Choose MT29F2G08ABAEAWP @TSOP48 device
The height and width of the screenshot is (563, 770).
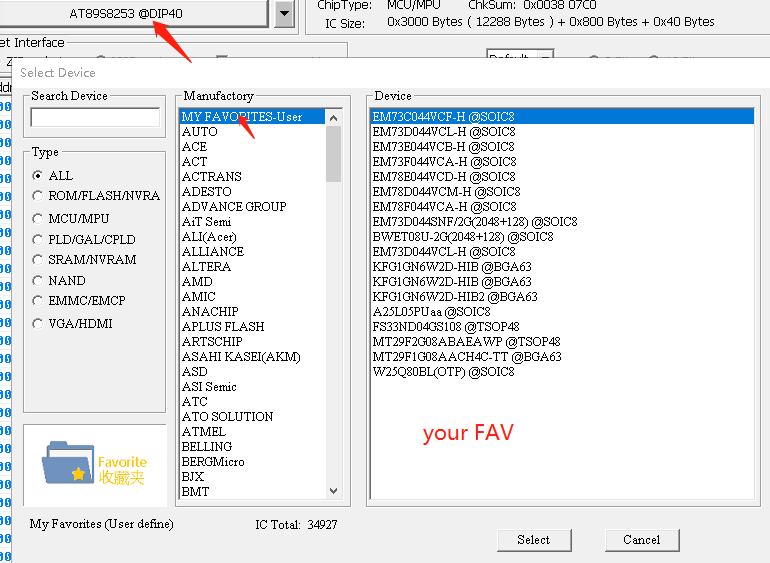click(x=466, y=342)
